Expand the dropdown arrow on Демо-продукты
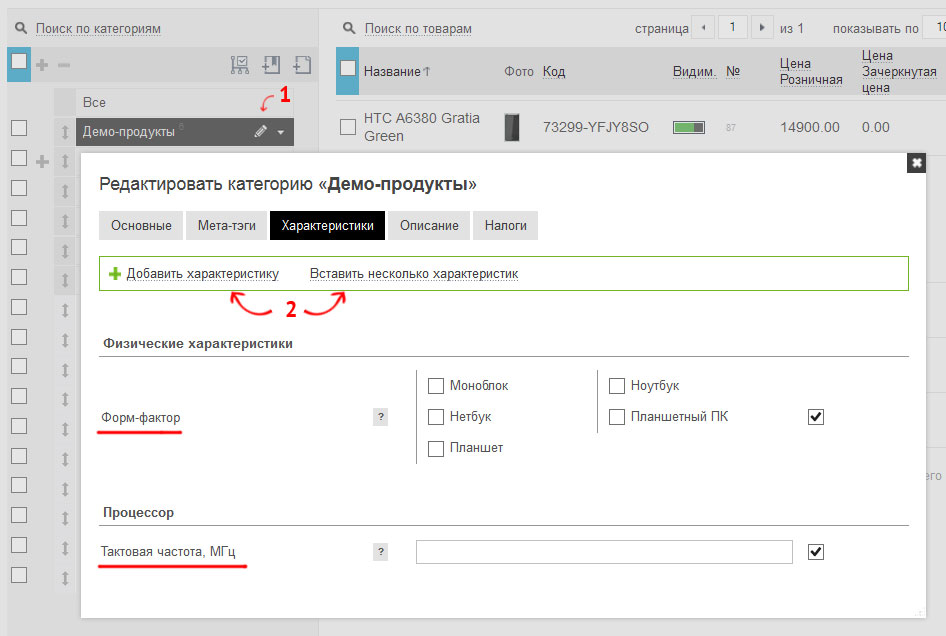This screenshot has height=636, width=946. 281,132
